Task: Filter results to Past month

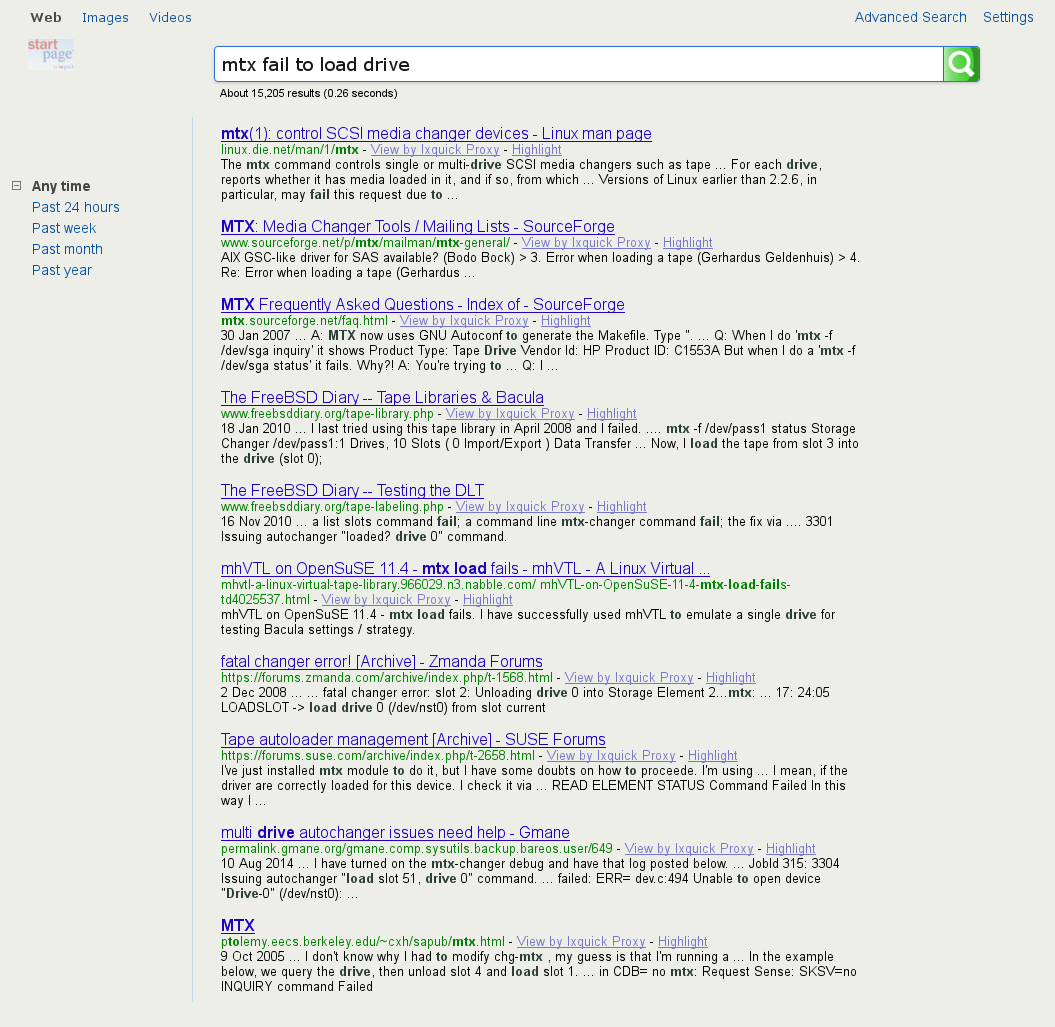Action: [x=67, y=249]
